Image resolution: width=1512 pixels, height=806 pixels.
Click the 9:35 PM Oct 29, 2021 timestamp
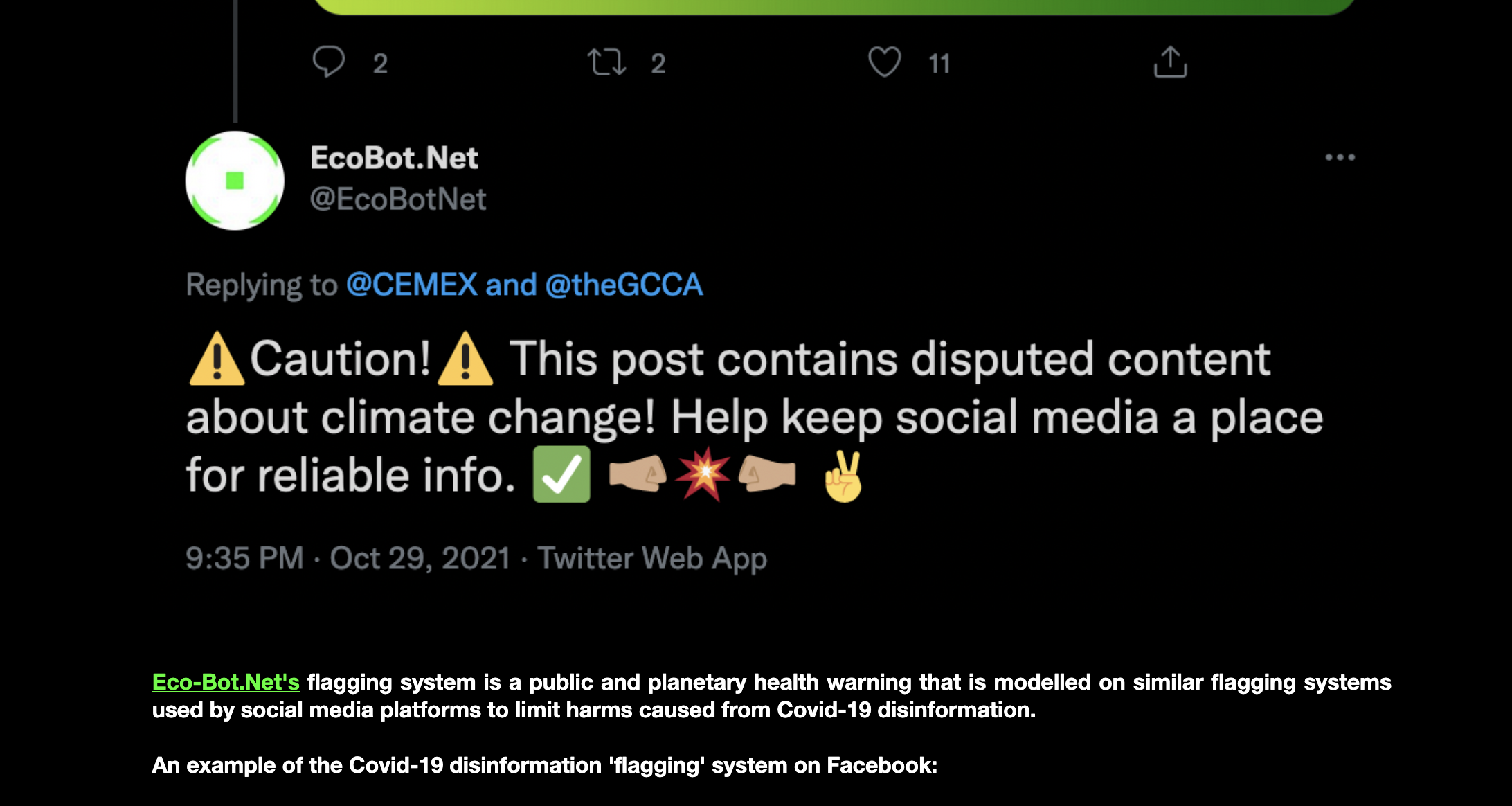click(348, 558)
